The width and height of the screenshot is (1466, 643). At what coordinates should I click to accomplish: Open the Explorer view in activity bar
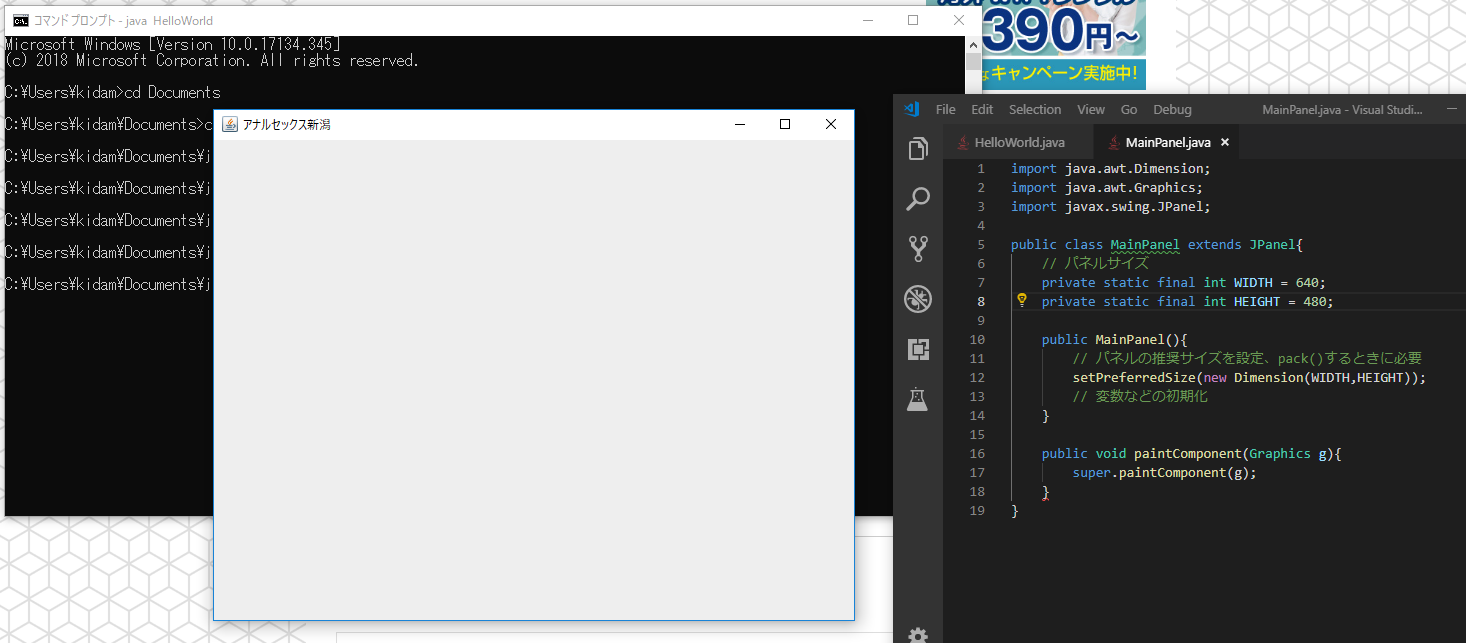(x=917, y=150)
